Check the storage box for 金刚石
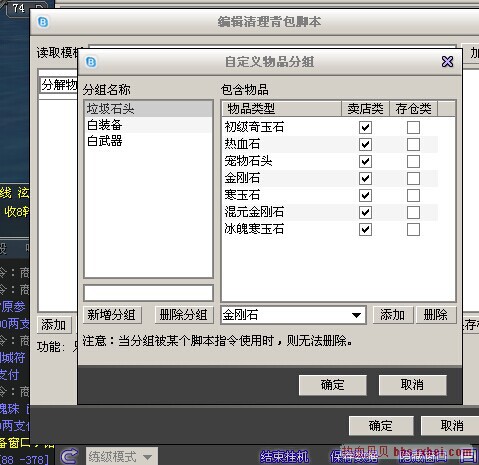 [413, 178]
